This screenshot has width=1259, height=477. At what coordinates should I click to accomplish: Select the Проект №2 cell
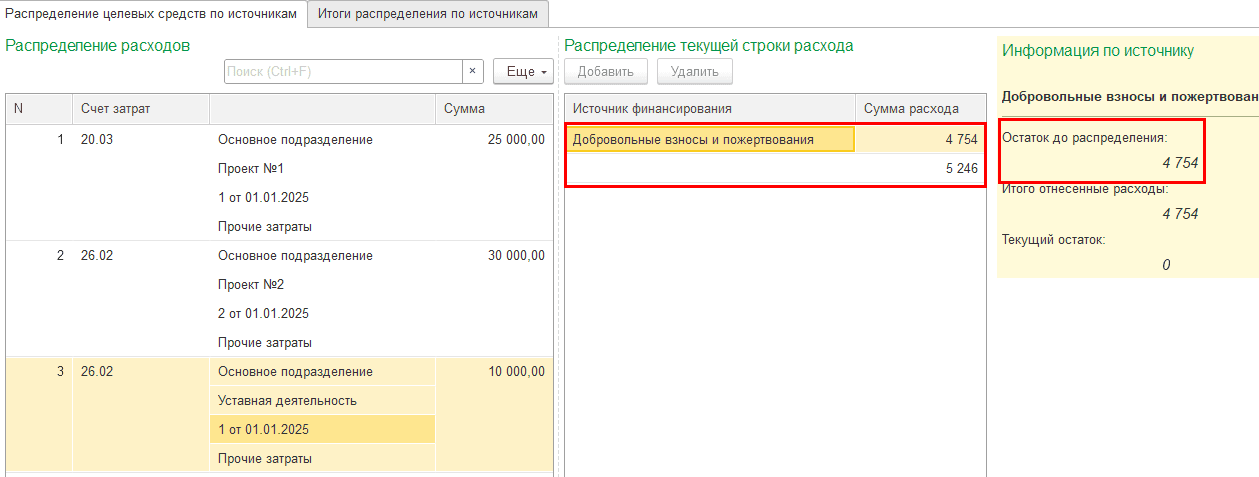322,285
